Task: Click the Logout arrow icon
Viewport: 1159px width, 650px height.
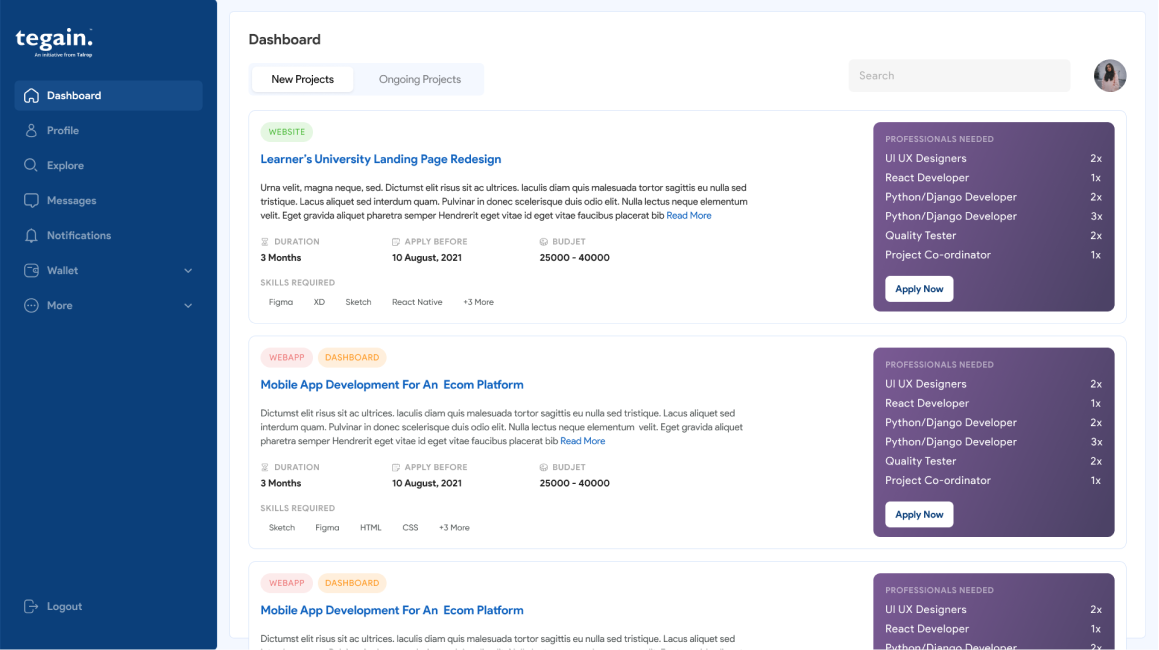Action: coord(31,607)
